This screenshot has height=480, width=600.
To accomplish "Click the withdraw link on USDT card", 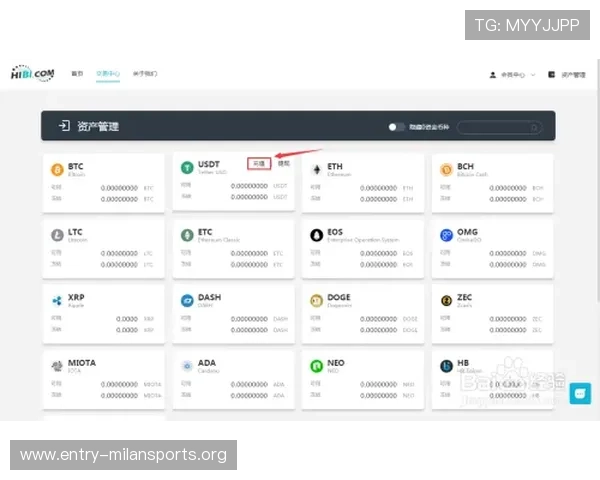I will pyautogui.click(x=283, y=162).
